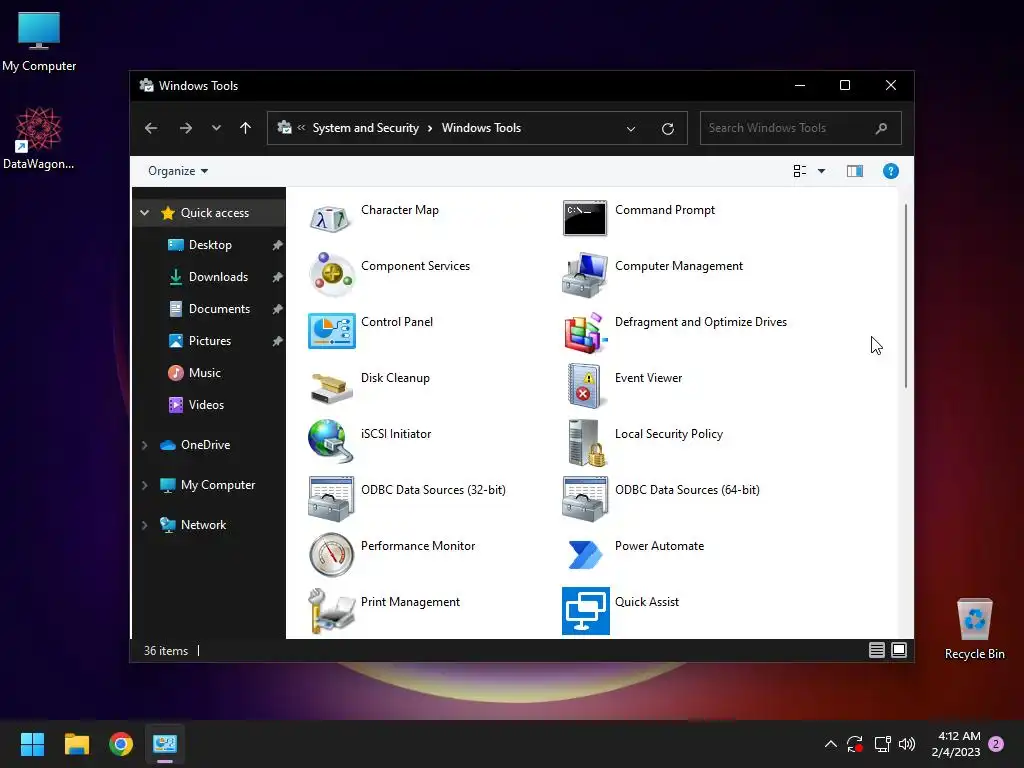Launch Command Prompt icon
This screenshot has width=1024, height=768.
(584, 218)
